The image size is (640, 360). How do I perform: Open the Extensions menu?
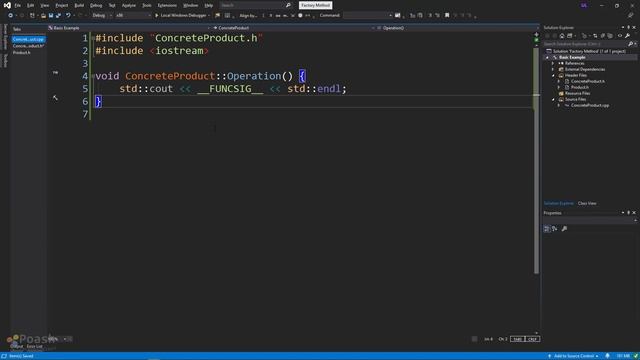click(167, 5)
